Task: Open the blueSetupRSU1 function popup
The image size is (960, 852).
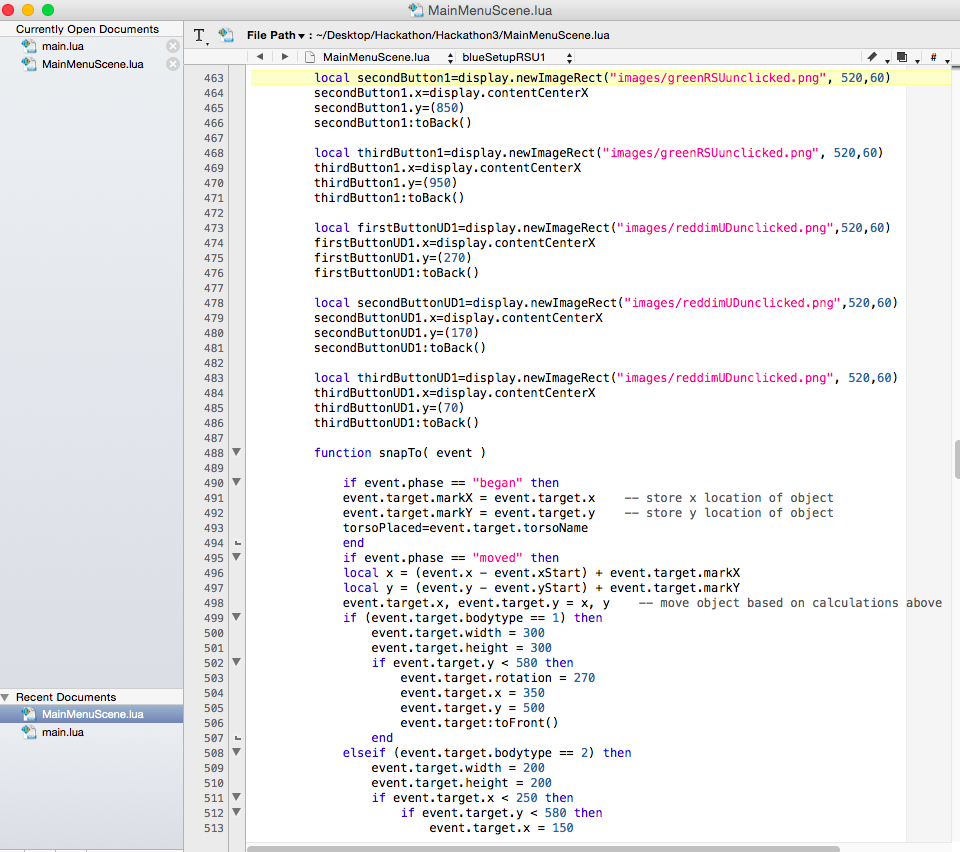Action: [515, 58]
